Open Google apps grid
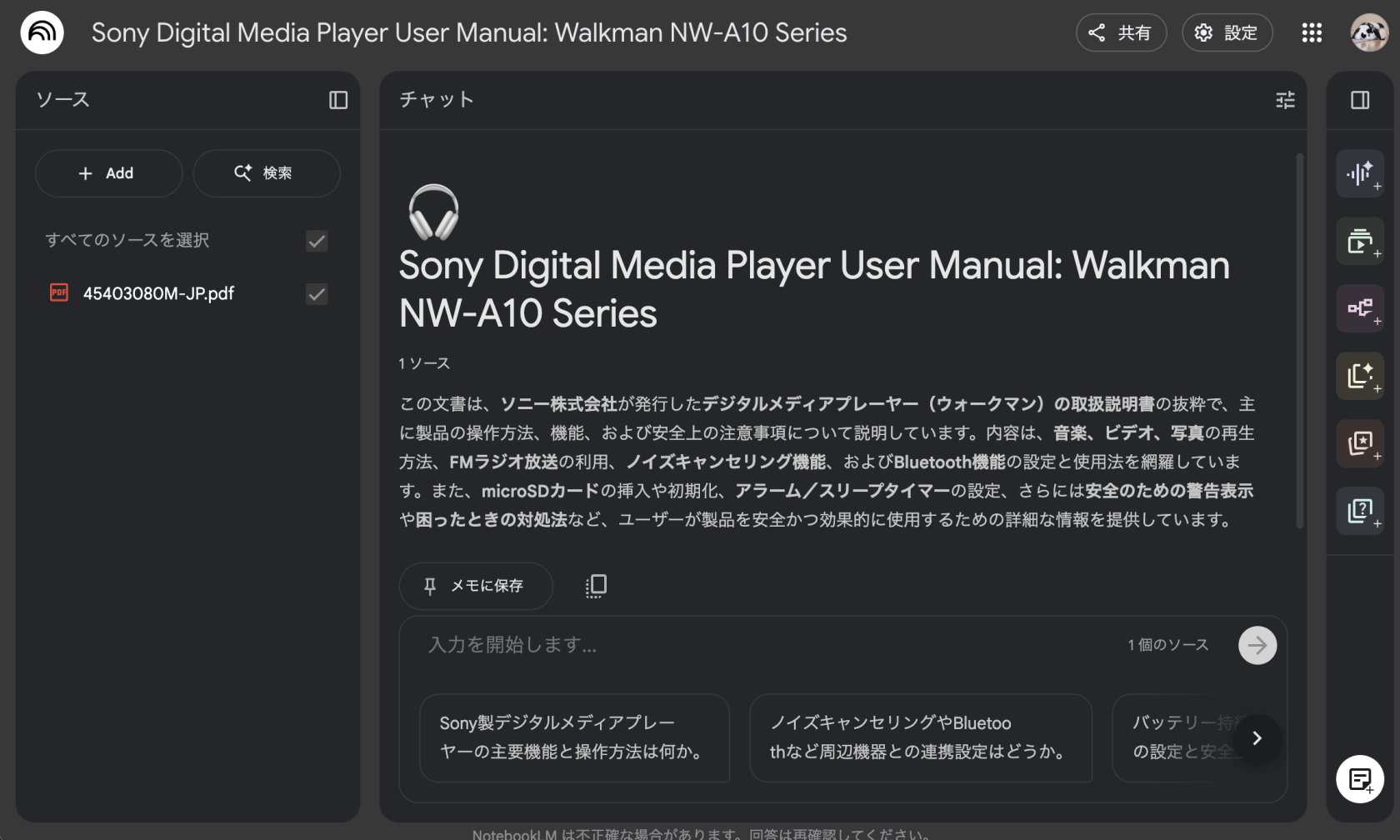Viewport: 1400px width, 840px height. click(x=1312, y=32)
